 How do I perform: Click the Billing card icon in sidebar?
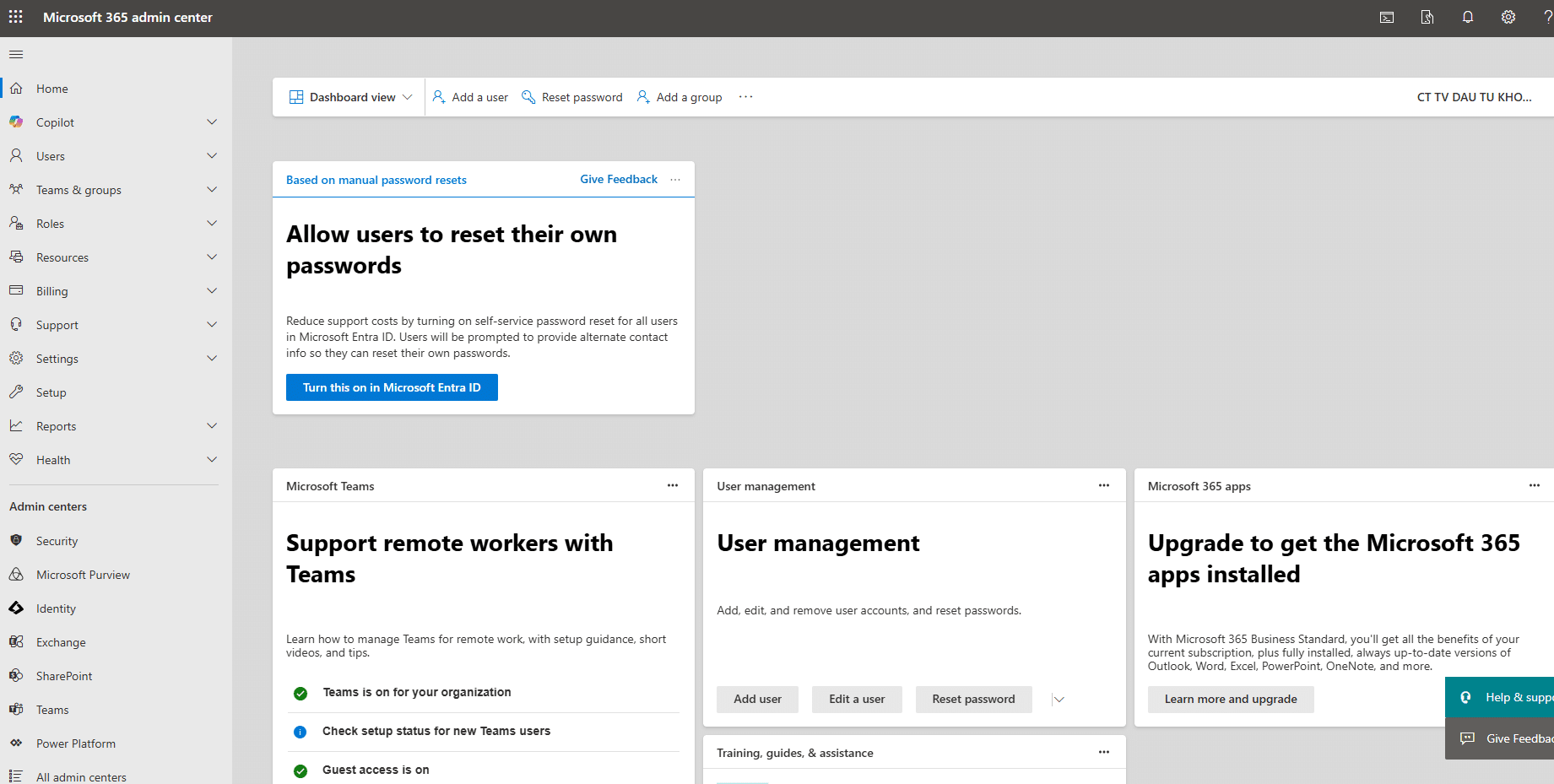(x=16, y=291)
